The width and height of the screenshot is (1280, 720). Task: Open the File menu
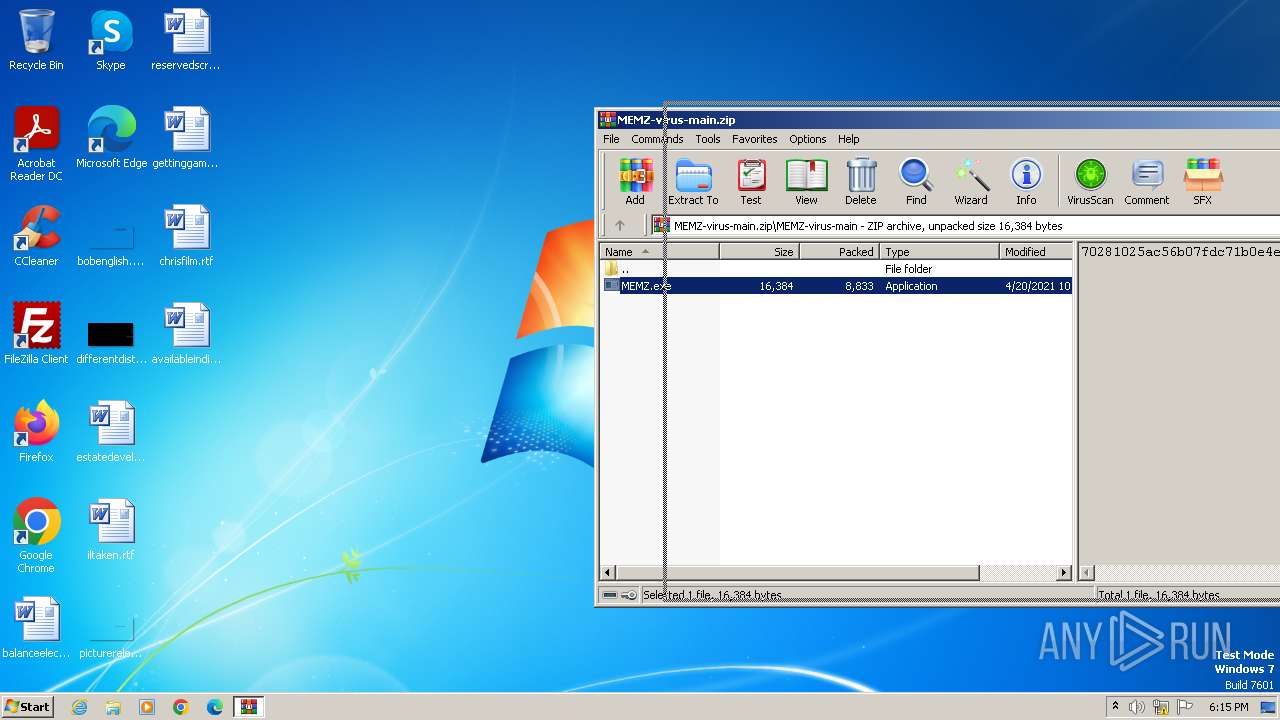(611, 139)
